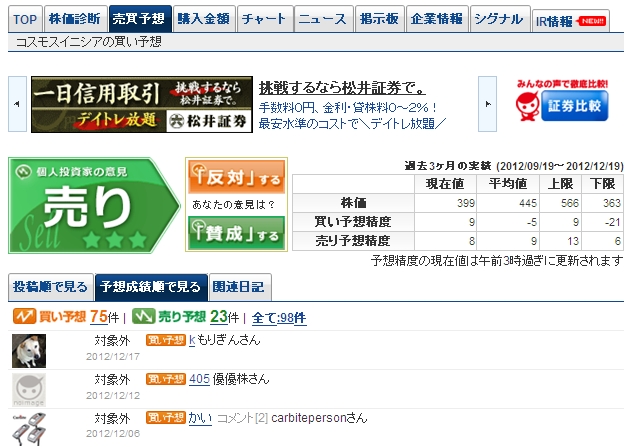Click the 買い予想 badge in 優優株さん row
Screen dimensions: 630x447
point(166,379)
